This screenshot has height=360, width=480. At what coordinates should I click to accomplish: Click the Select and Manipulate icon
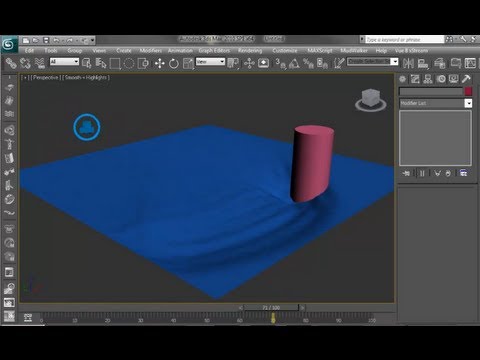249,63
